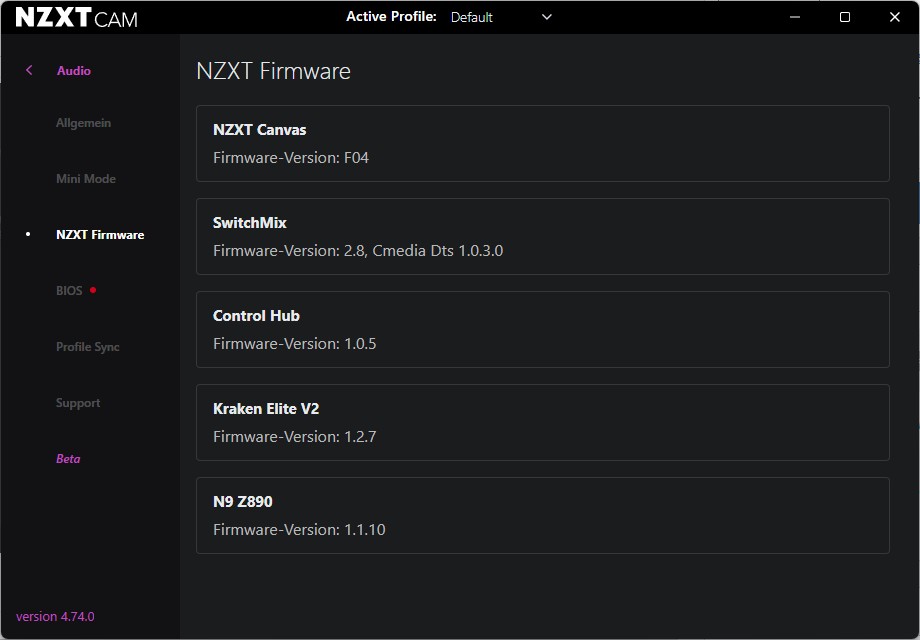Screen dimensions: 920x640
Task: Go to the Mini Mode settings
Action: pyautogui.click(x=86, y=179)
